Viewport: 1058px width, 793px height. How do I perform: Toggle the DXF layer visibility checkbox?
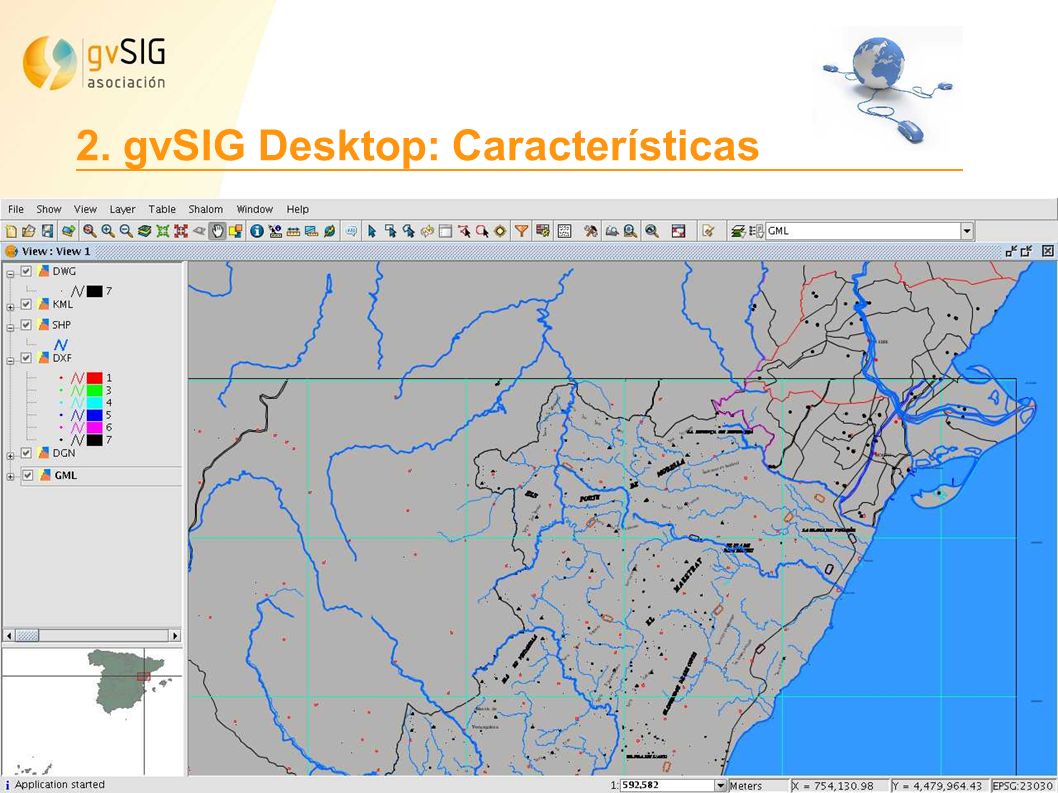(x=26, y=358)
